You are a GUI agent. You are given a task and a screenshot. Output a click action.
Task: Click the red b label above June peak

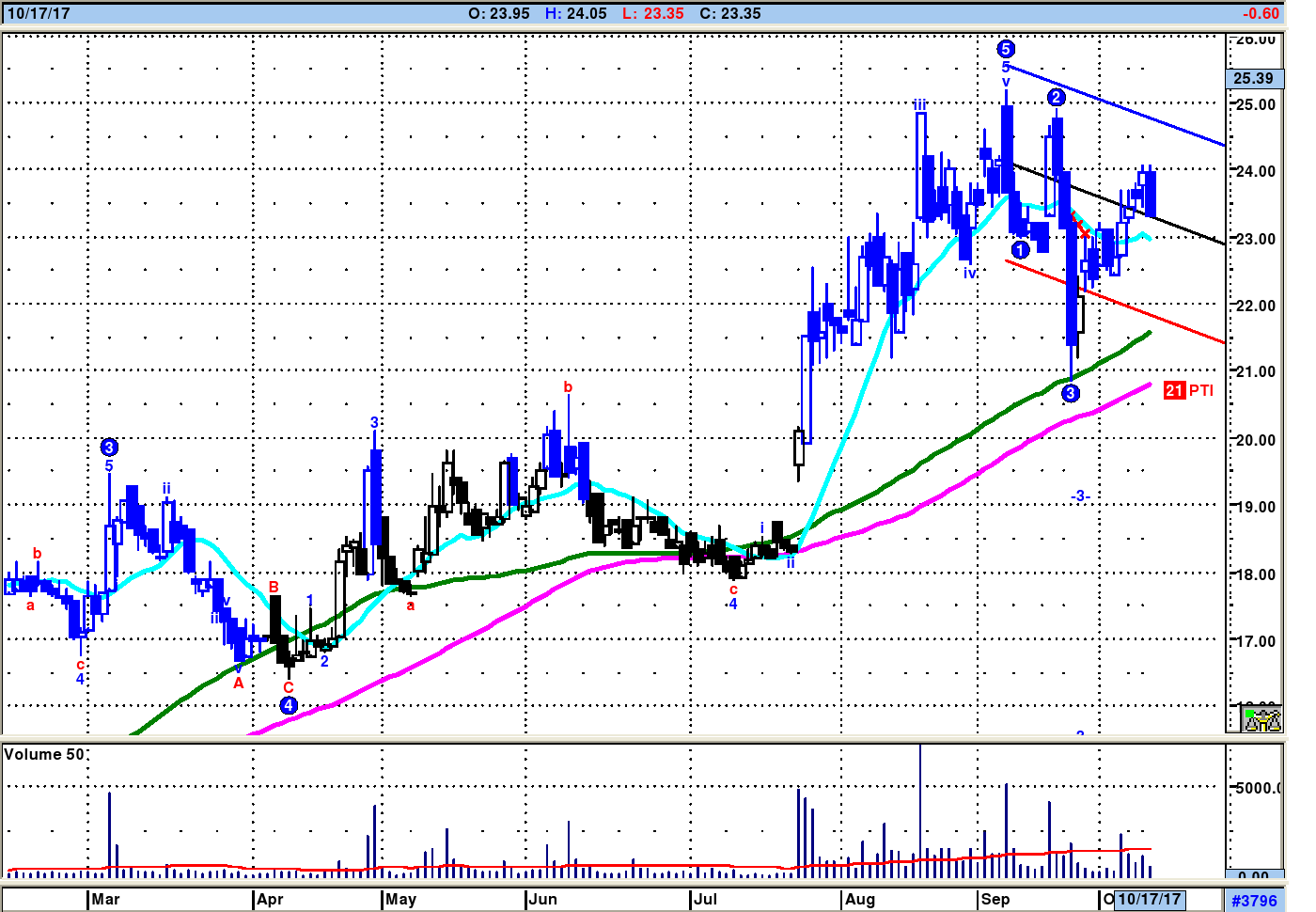(x=568, y=387)
